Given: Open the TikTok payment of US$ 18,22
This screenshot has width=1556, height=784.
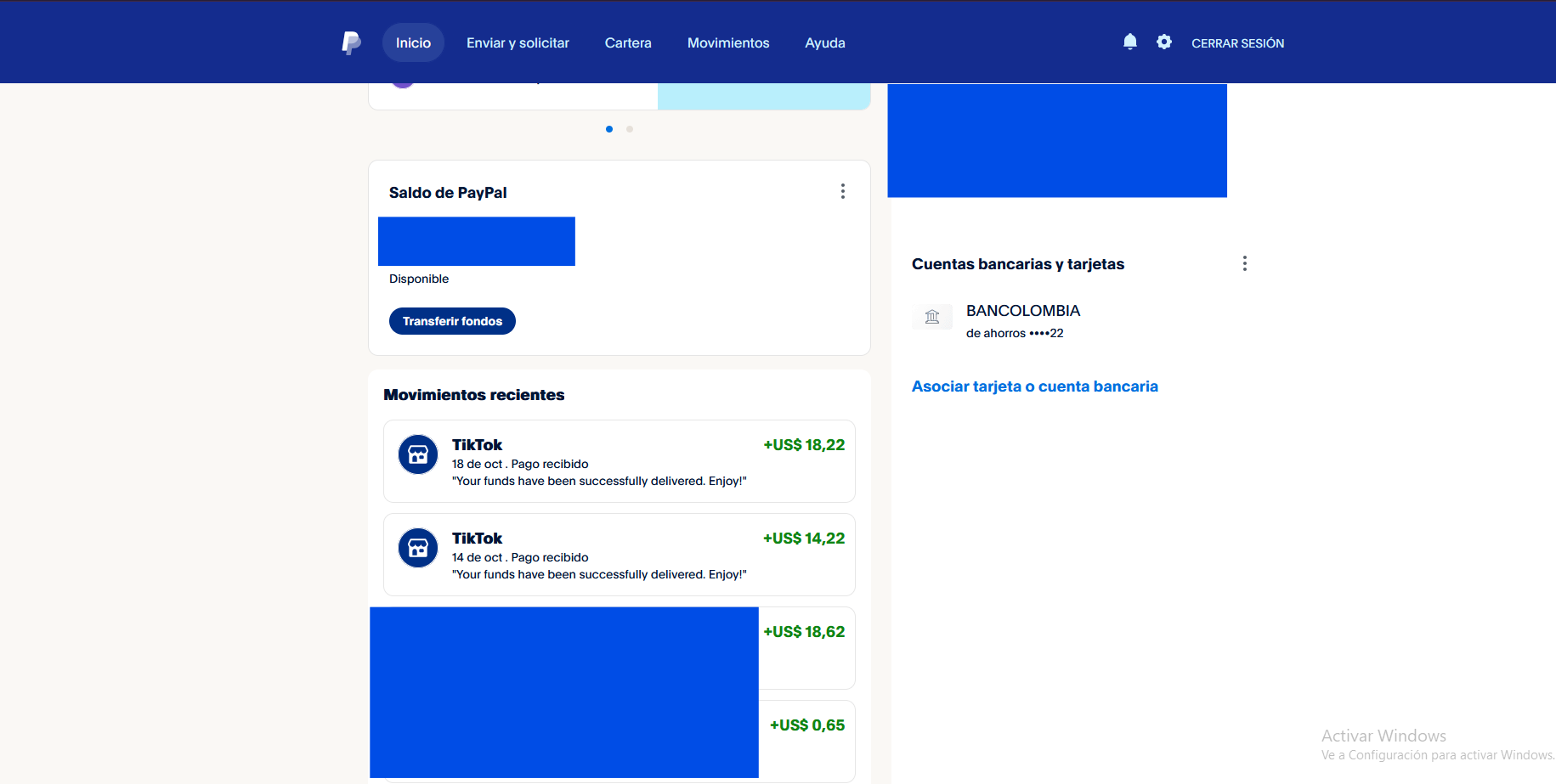Looking at the screenshot, I should [620, 461].
